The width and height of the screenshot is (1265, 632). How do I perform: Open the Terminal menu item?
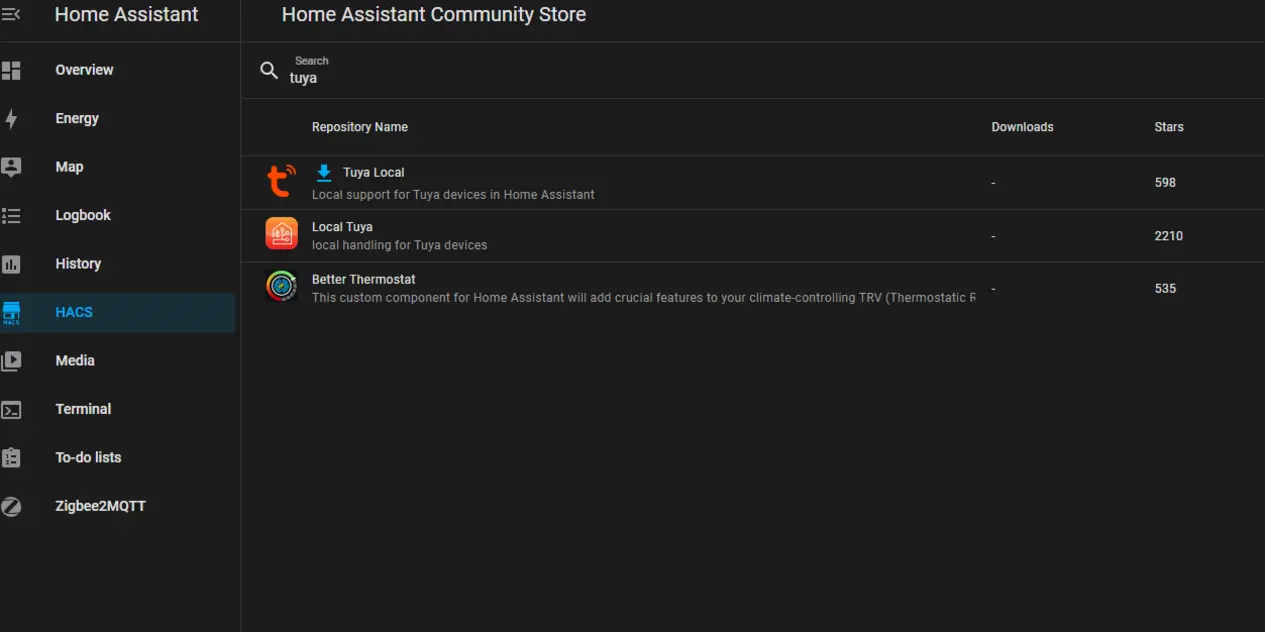coord(118,410)
